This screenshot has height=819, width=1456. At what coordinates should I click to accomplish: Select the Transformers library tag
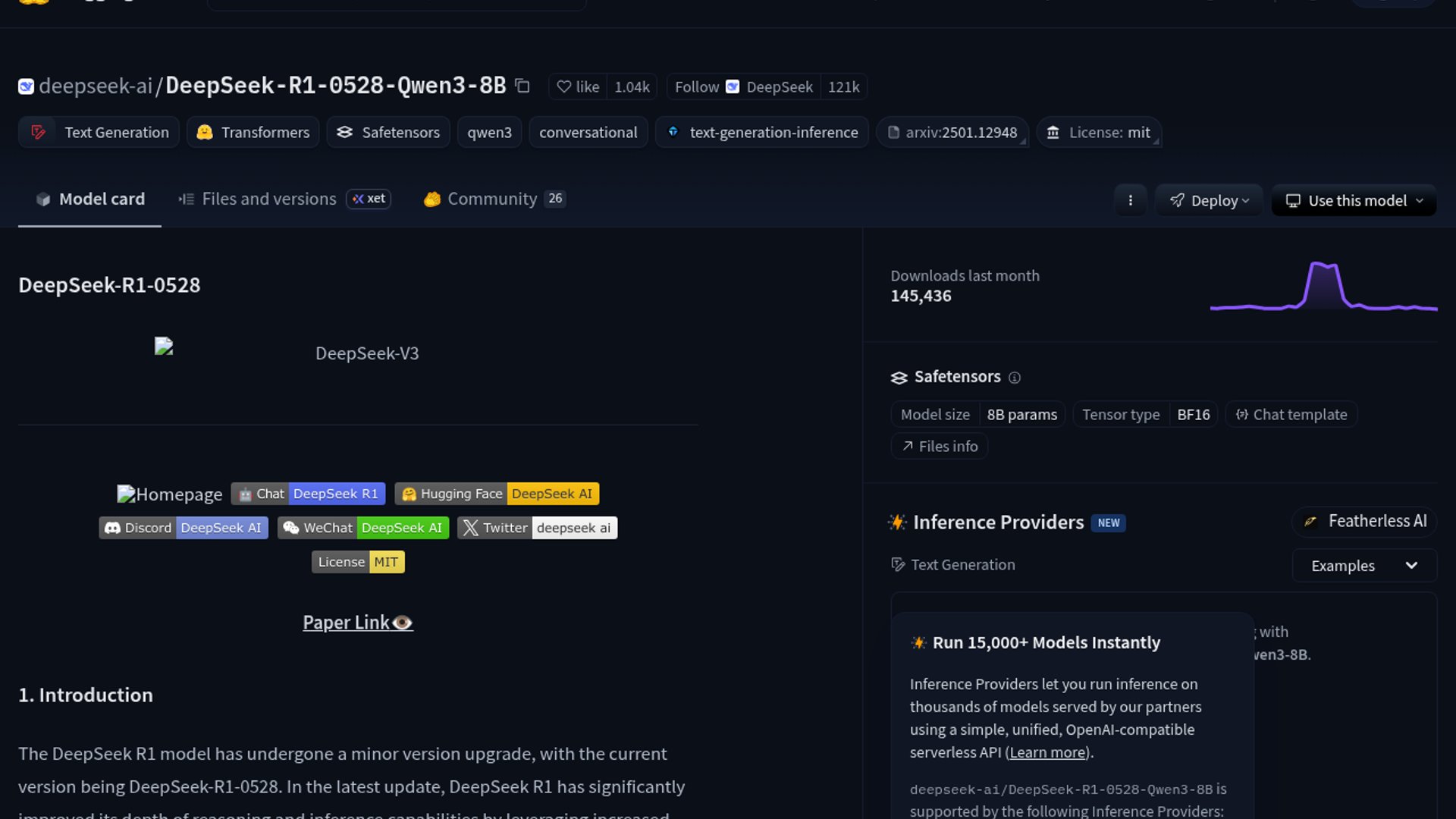tap(253, 132)
